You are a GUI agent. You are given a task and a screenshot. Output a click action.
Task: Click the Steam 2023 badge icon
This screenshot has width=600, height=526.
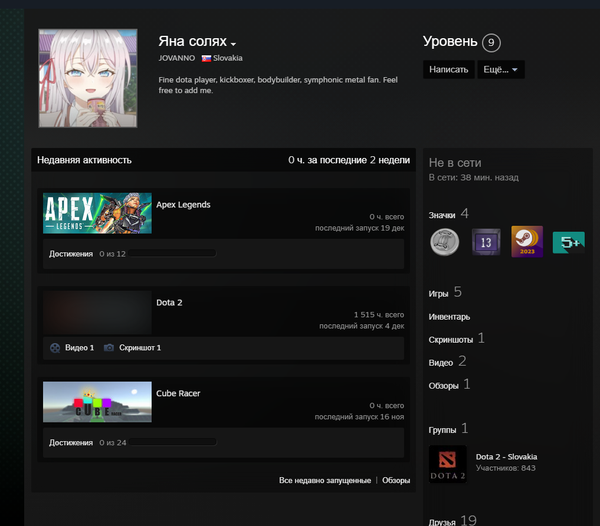point(526,242)
